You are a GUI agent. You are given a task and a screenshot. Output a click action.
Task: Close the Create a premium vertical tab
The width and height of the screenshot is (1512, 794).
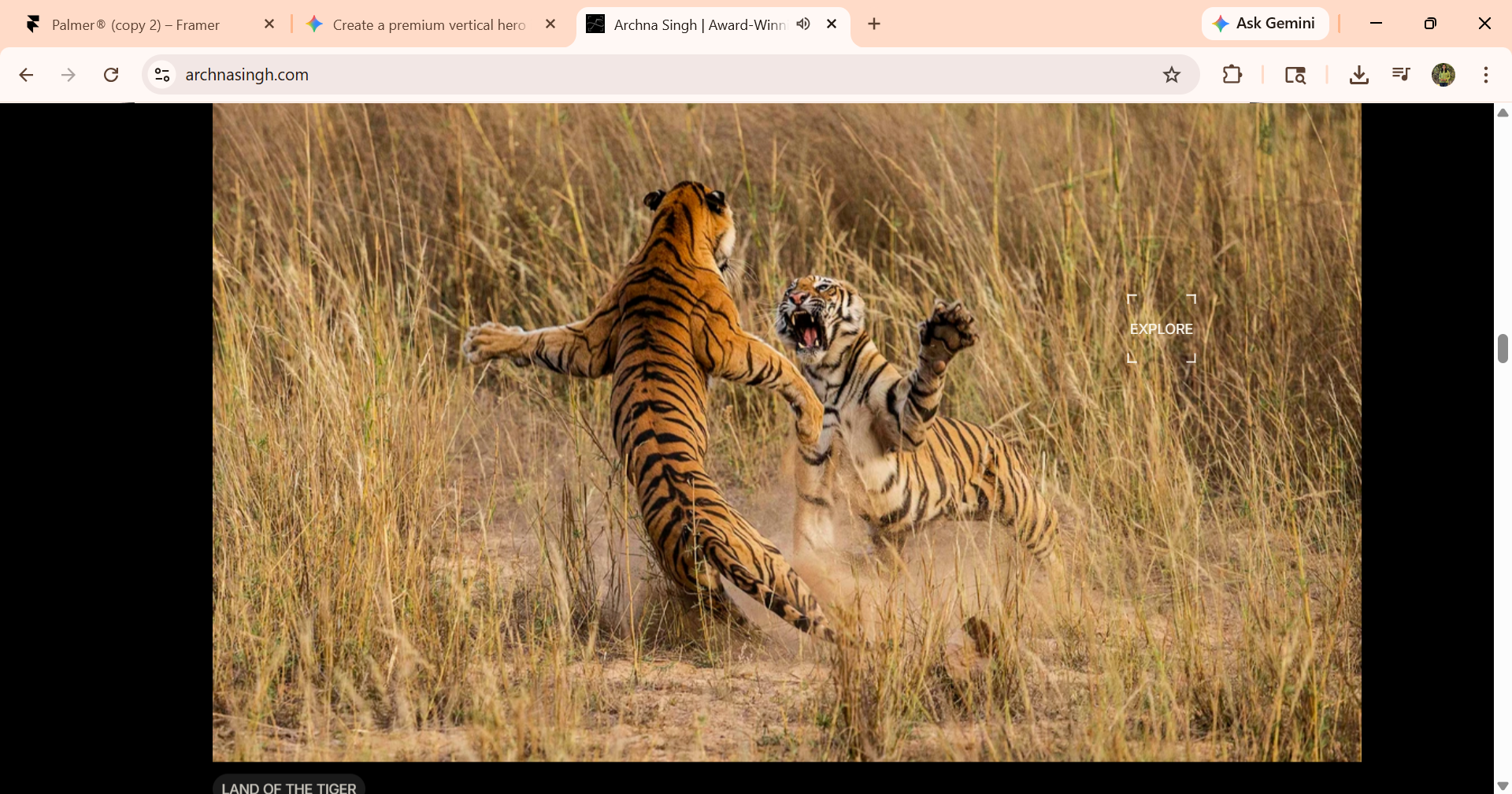[x=550, y=24]
